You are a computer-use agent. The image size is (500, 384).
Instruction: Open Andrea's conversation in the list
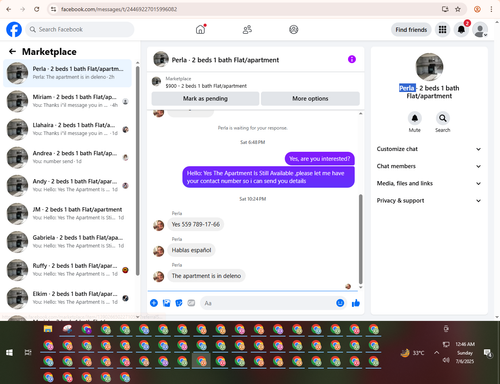pyautogui.click(x=67, y=157)
